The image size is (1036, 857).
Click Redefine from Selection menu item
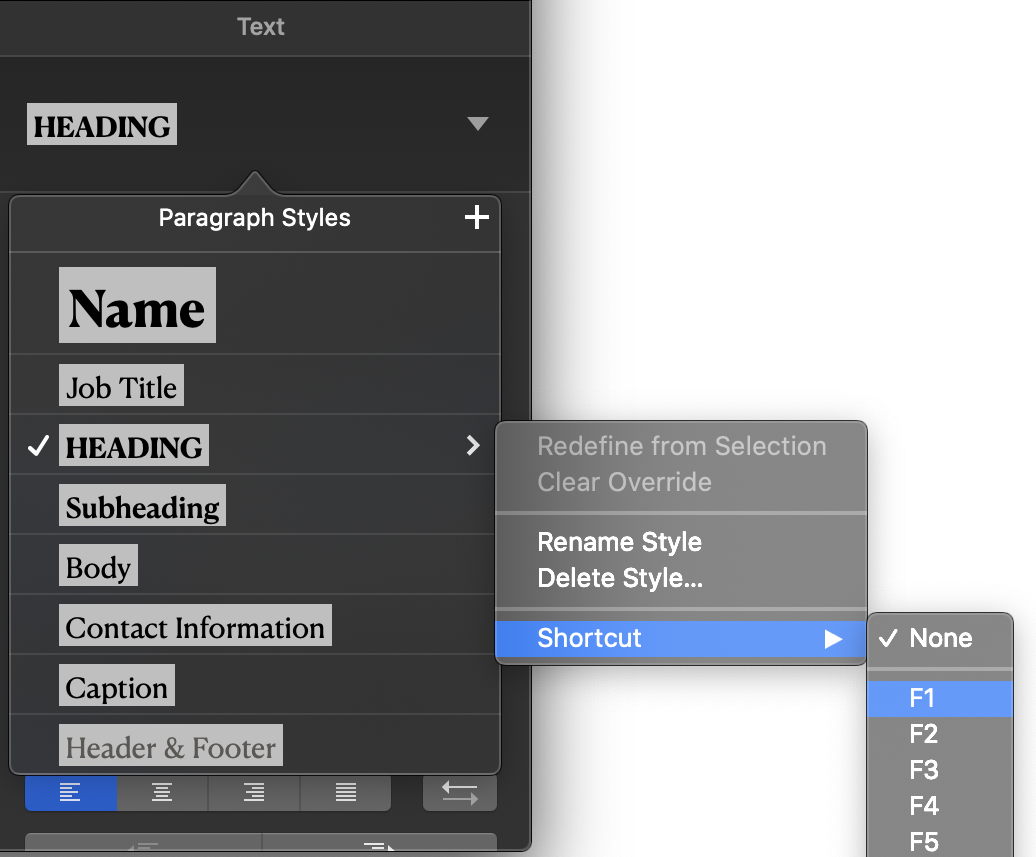pyautogui.click(x=681, y=447)
